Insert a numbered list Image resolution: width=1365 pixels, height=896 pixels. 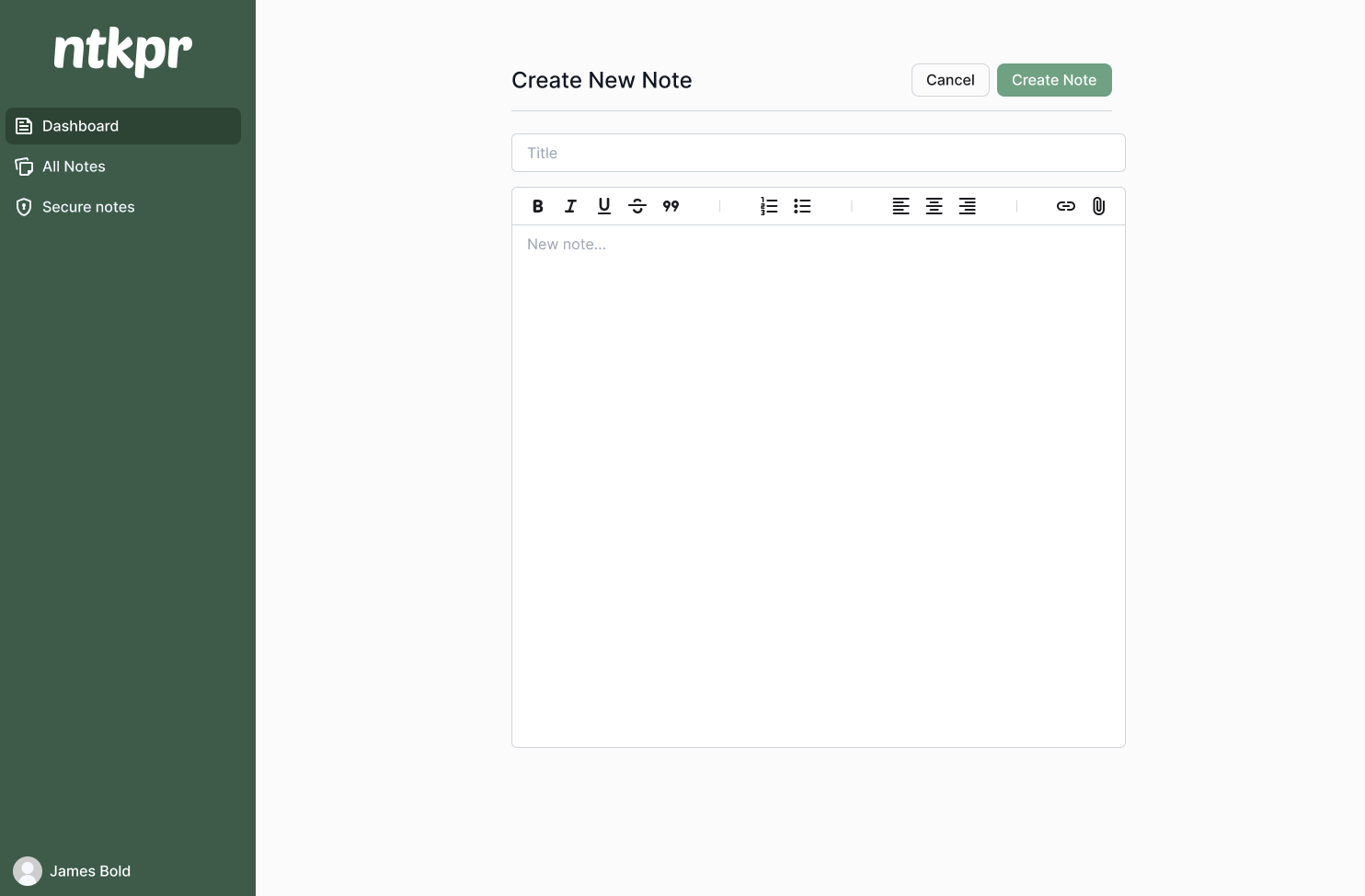(x=769, y=206)
